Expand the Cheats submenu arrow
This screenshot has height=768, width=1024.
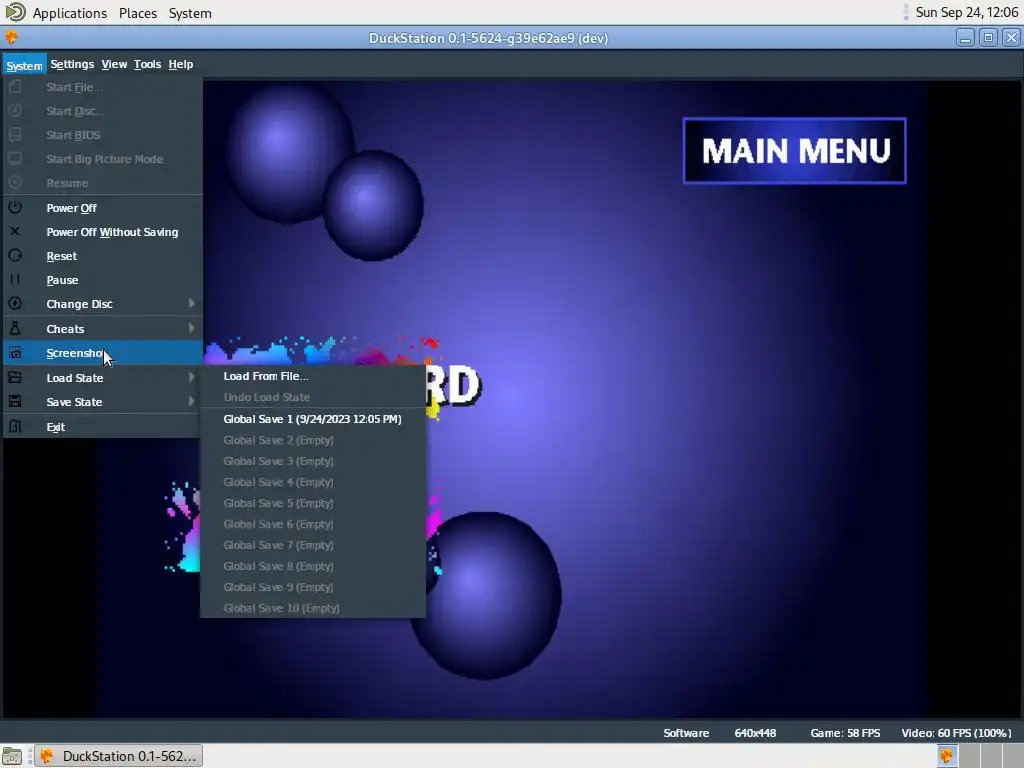191,328
